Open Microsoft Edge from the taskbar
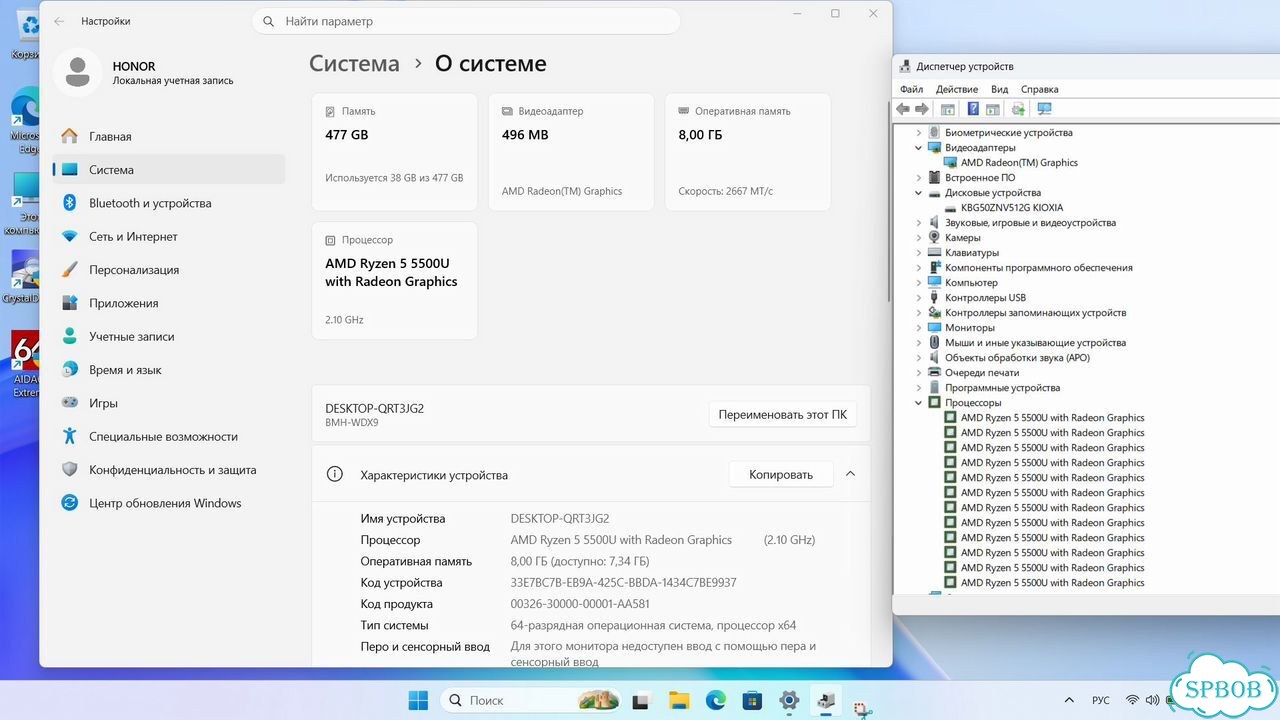Image resolution: width=1280 pixels, height=720 pixels. click(715, 700)
